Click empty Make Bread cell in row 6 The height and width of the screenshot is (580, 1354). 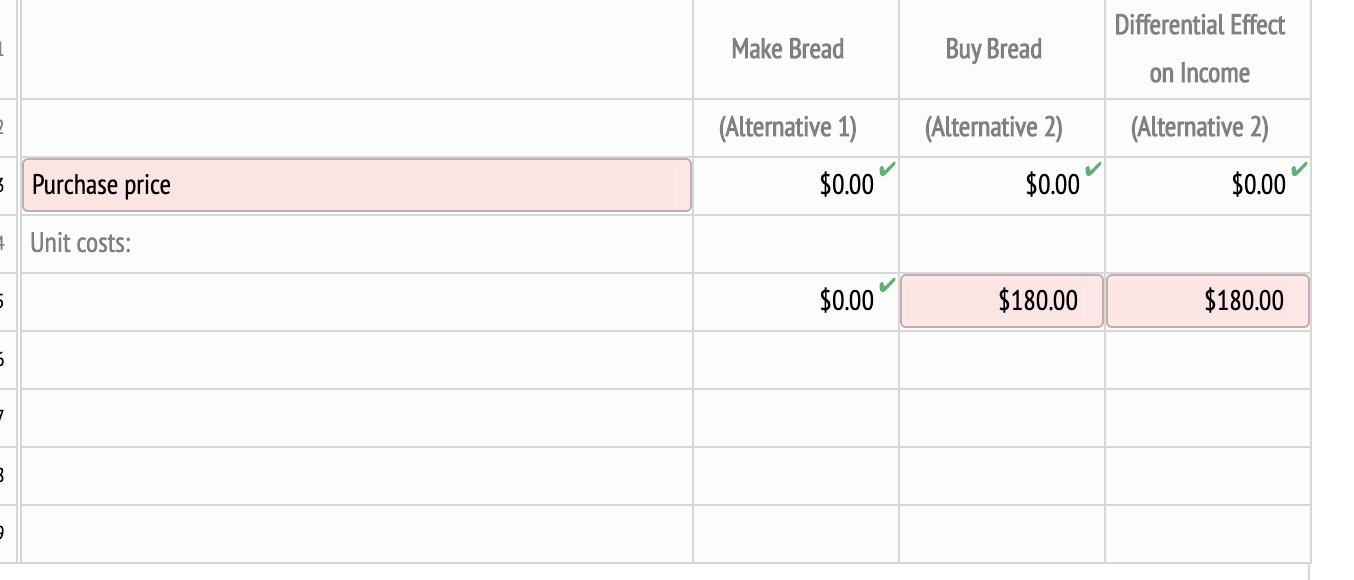point(795,360)
